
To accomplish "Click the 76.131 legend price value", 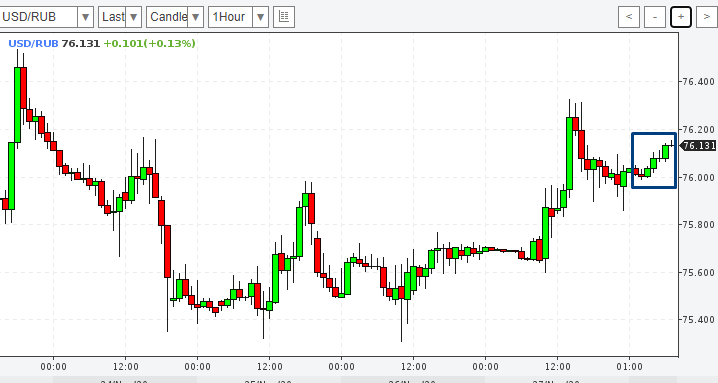I will click(81, 44).
